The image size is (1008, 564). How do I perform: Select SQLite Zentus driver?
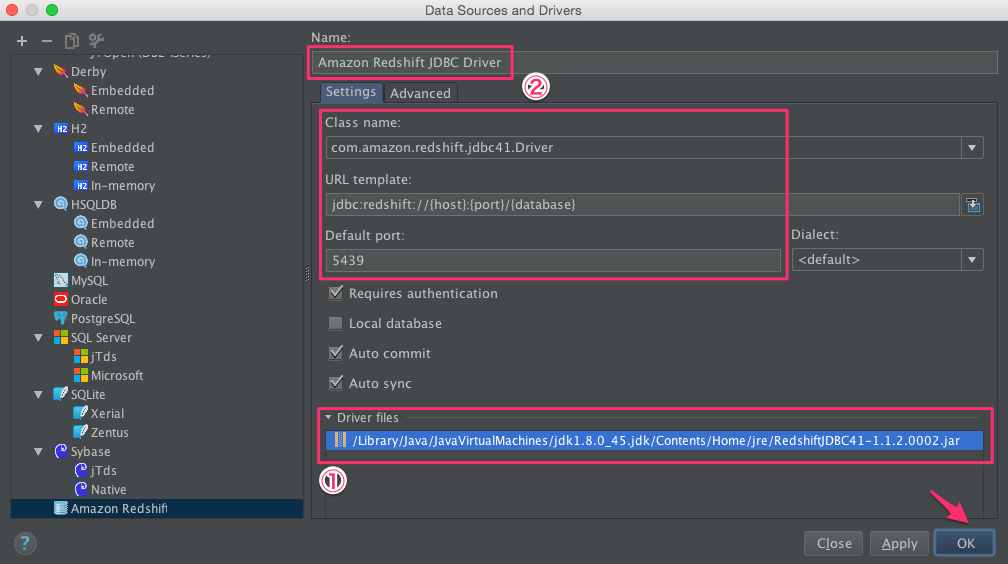tap(109, 432)
